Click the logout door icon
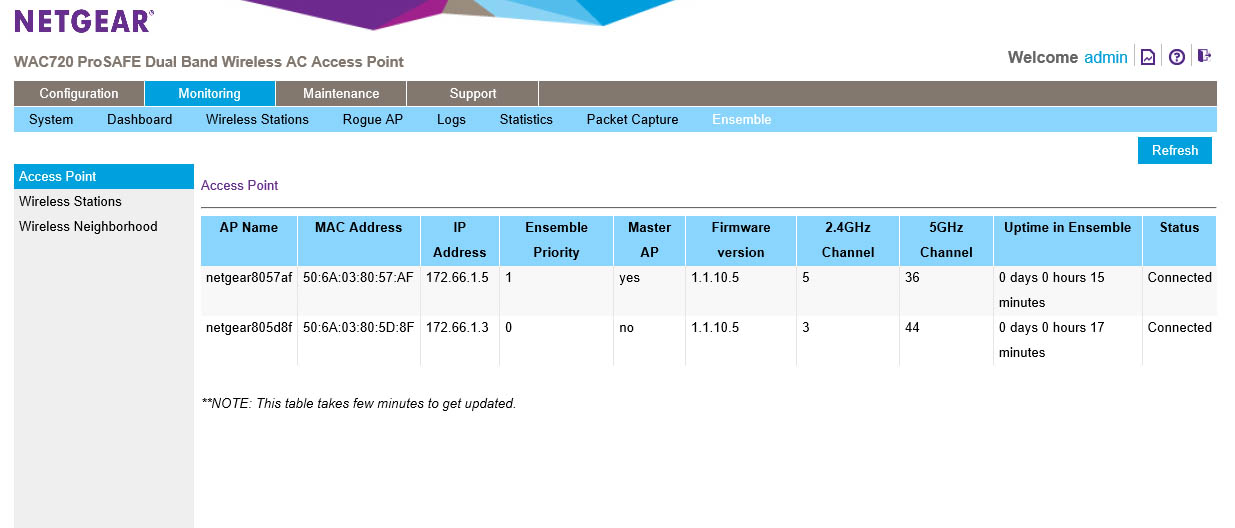Image resolution: width=1235 pixels, height=528 pixels. (1205, 56)
